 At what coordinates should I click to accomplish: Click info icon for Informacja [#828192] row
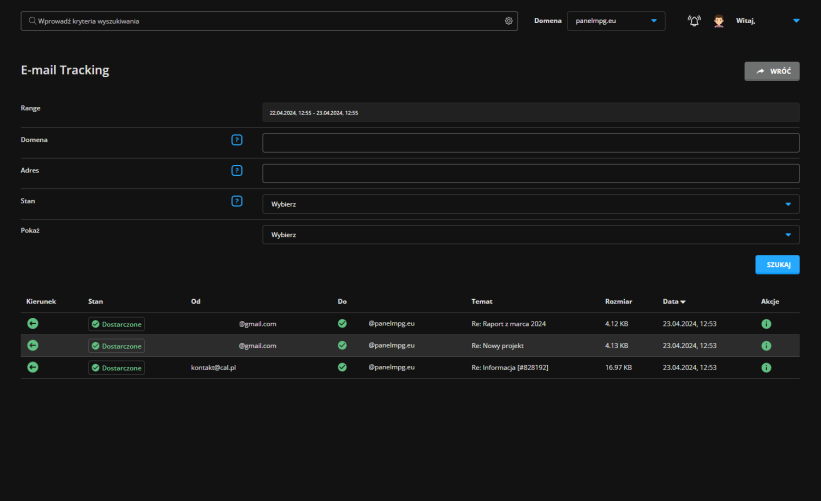(766, 368)
